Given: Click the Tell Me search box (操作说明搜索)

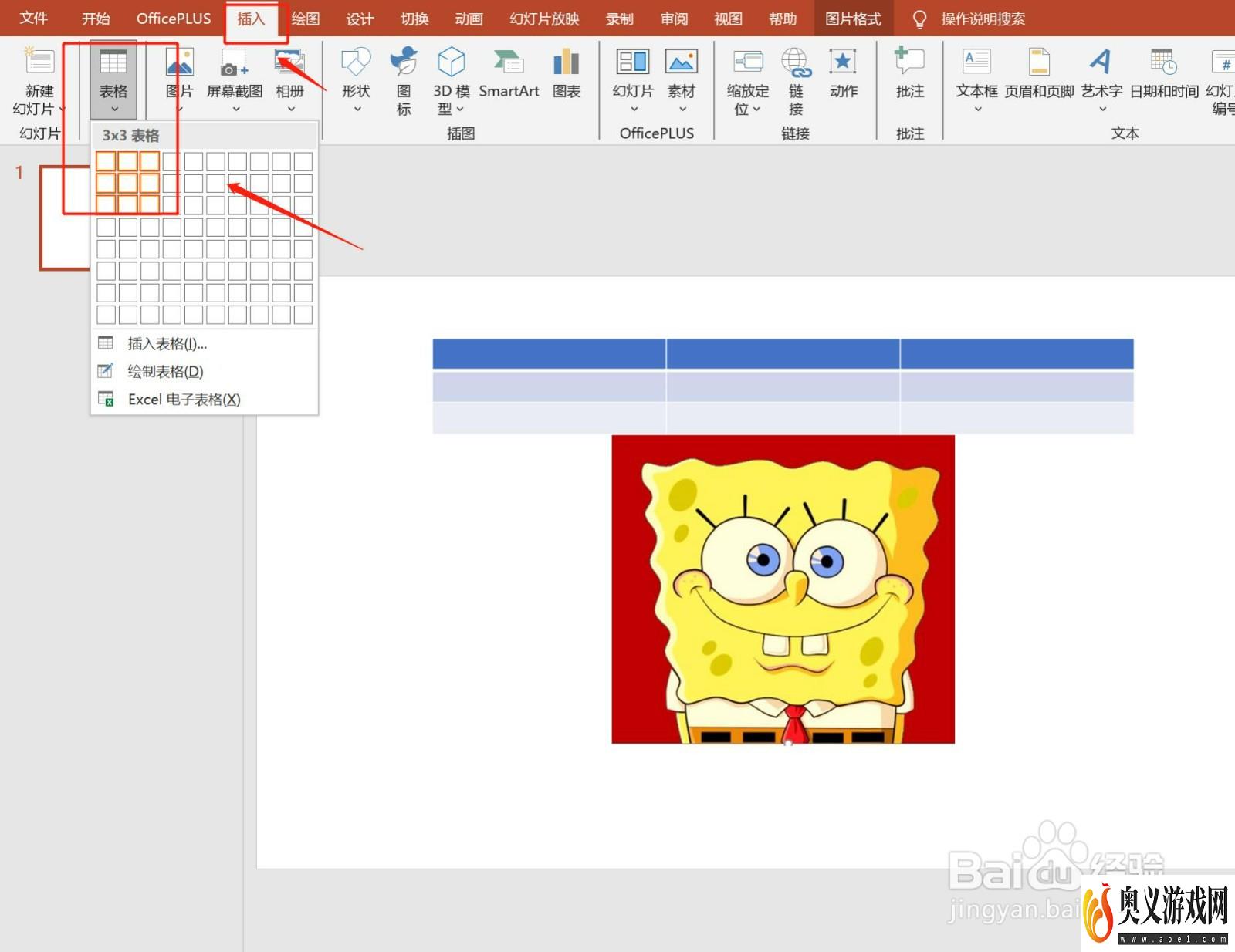Looking at the screenshot, I should coord(983,19).
